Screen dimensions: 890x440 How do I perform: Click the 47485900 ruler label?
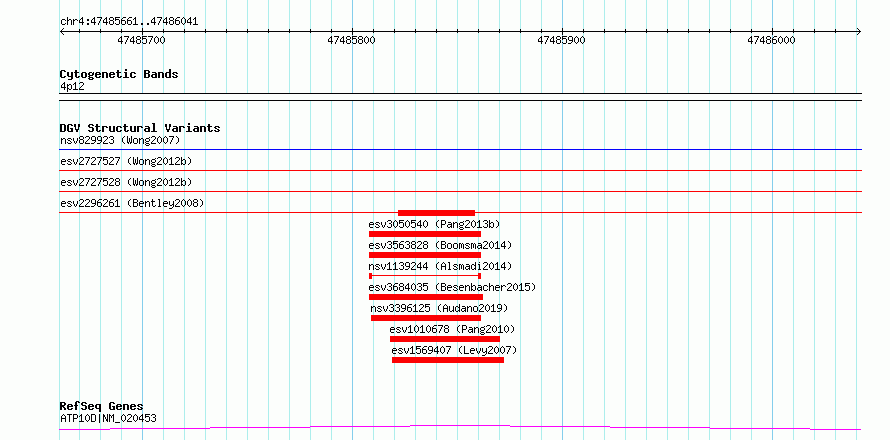click(561, 40)
